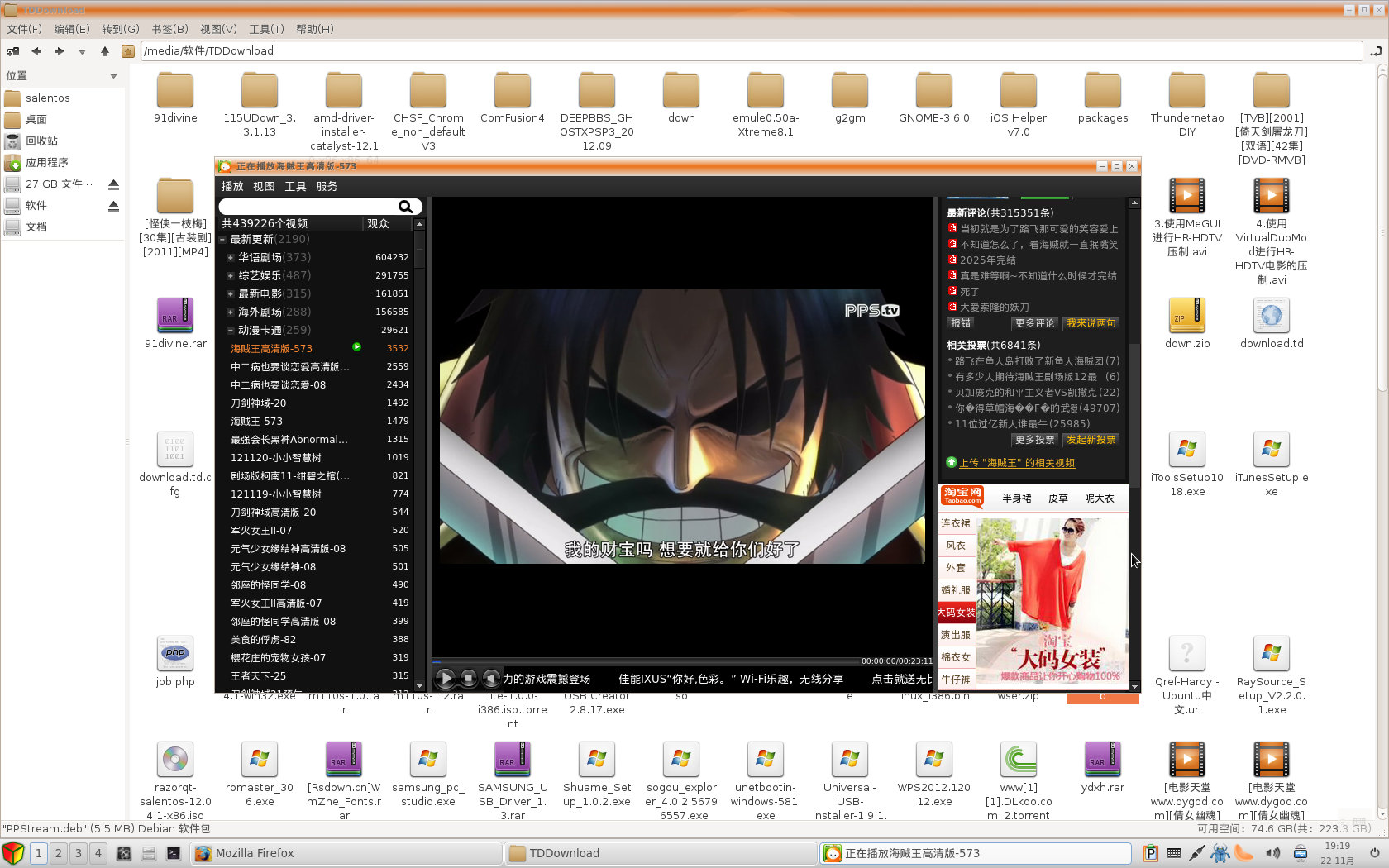Open 文件(F) menu in file manager

(x=24, y=29)
